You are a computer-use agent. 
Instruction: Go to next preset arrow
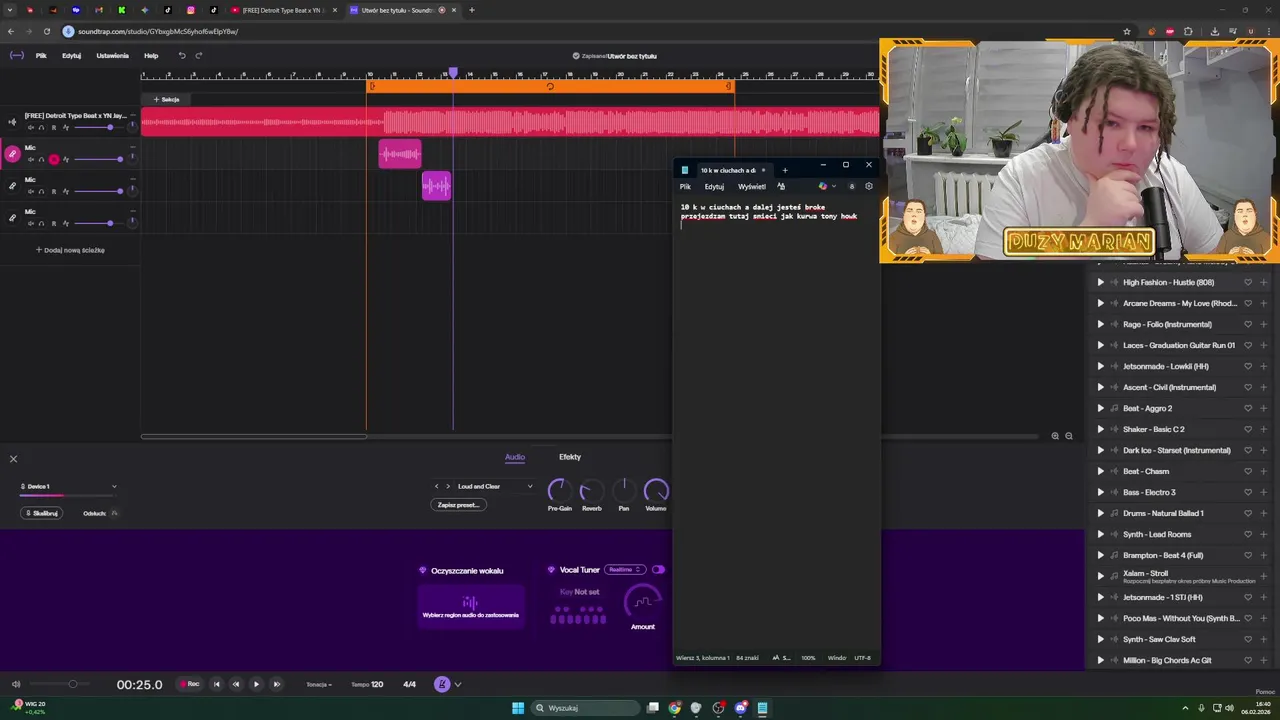(447, 487)
